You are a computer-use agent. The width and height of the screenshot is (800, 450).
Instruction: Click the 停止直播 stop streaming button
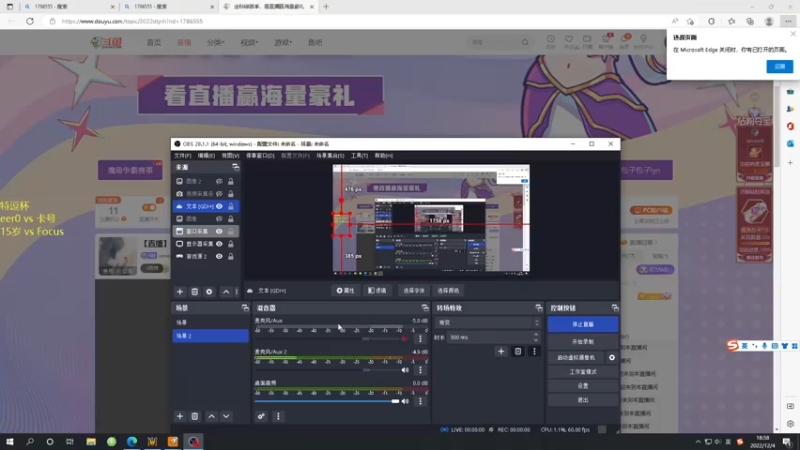[583, 324]
